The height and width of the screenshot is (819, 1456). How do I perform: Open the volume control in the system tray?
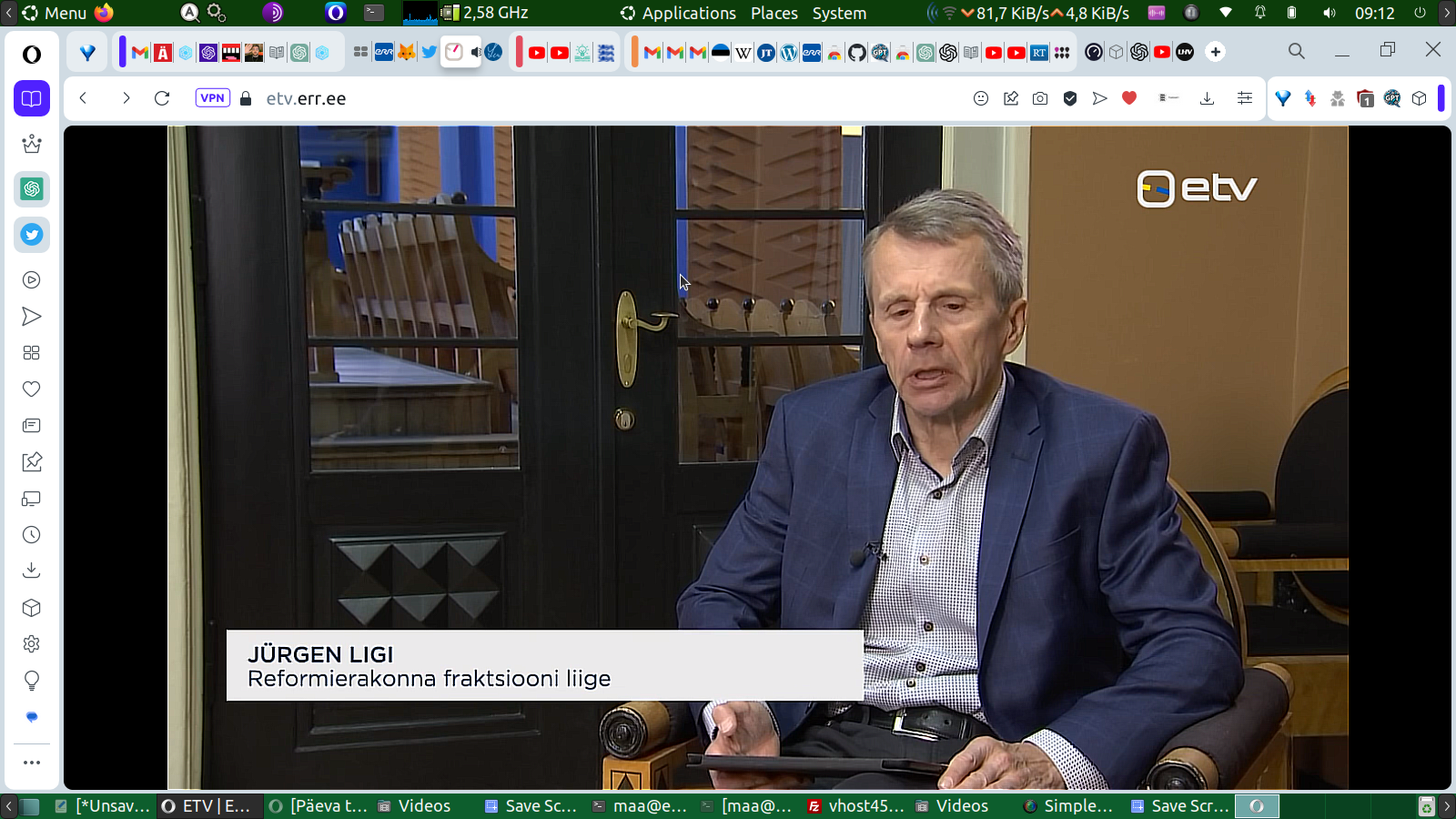click(x=1330, y=13)
